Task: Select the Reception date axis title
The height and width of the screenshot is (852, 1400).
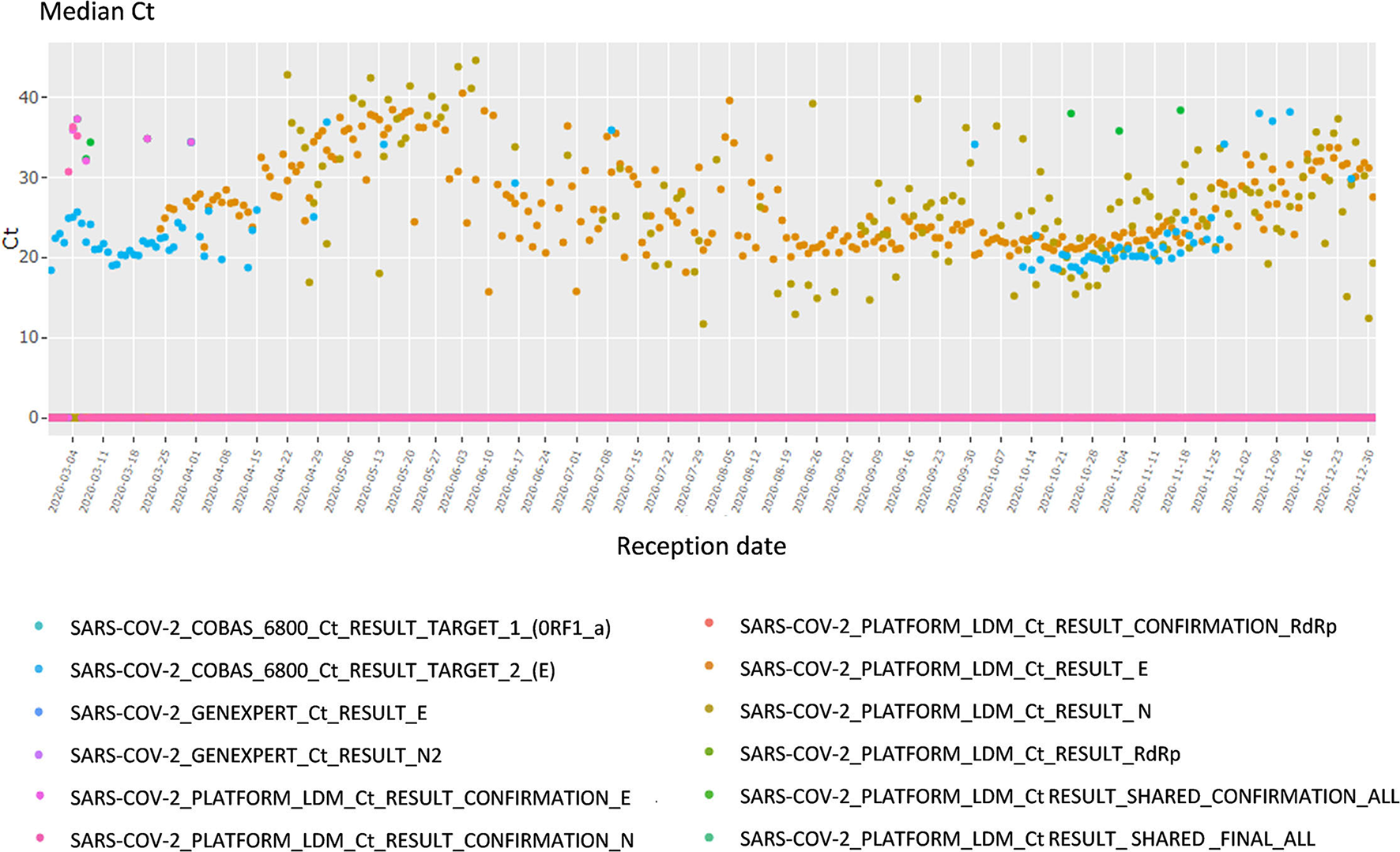Action: pos(700,545)
